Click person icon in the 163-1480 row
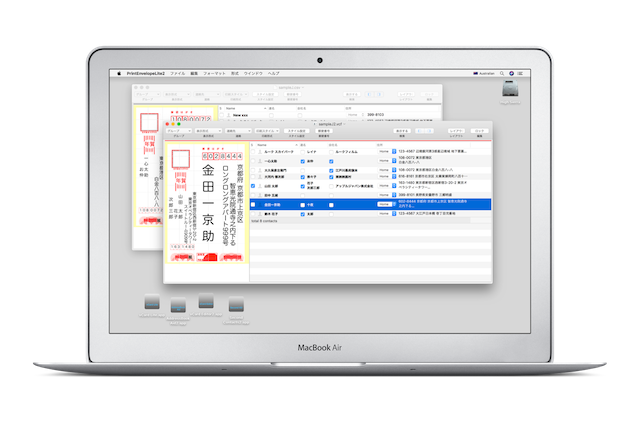 [260, 186]
